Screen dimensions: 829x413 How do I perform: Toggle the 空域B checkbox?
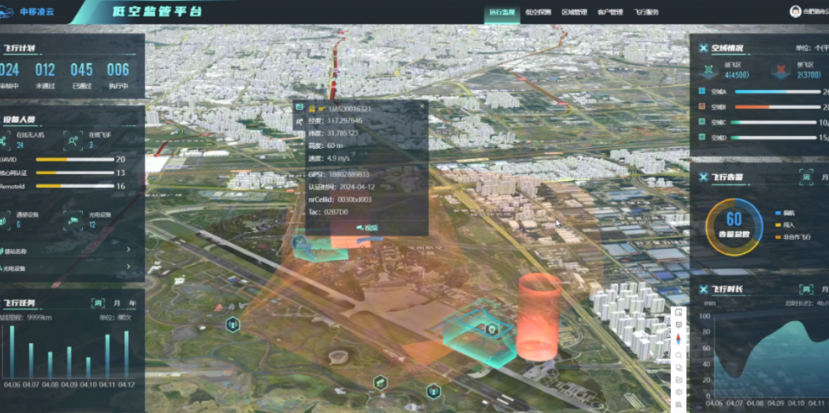pyautogui.click(x=702, y=106)
